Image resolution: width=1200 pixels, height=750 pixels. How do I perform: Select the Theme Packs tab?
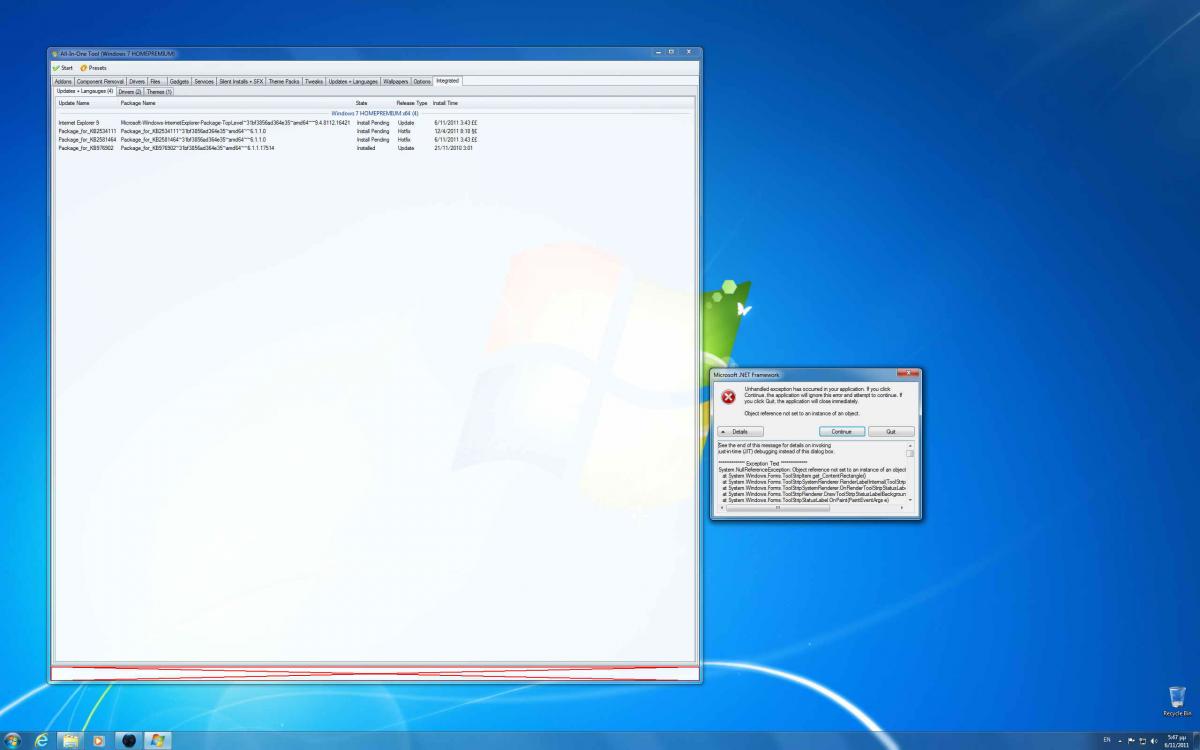click(x=284, y=81)
